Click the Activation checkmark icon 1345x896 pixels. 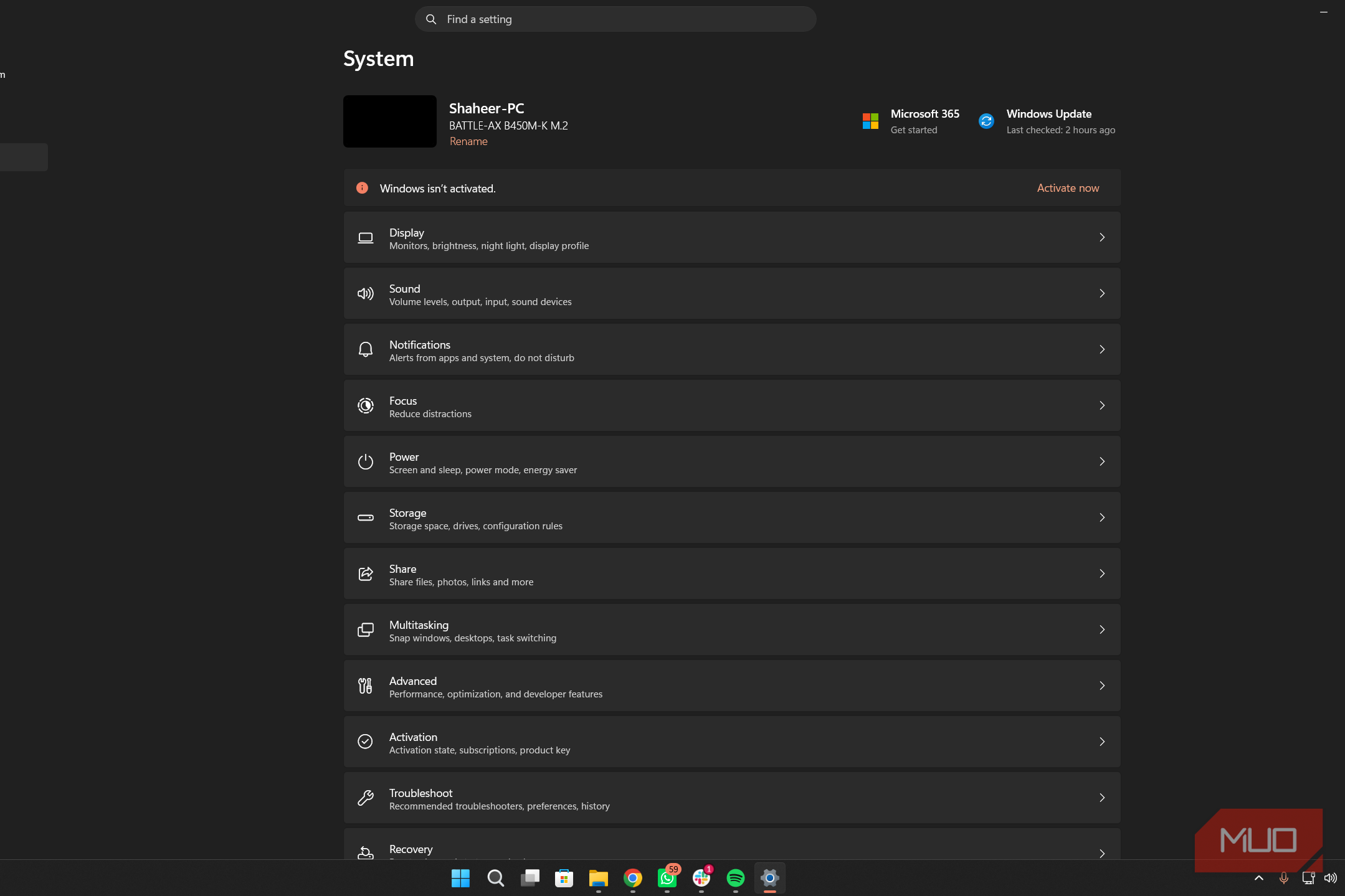point(366,742)
